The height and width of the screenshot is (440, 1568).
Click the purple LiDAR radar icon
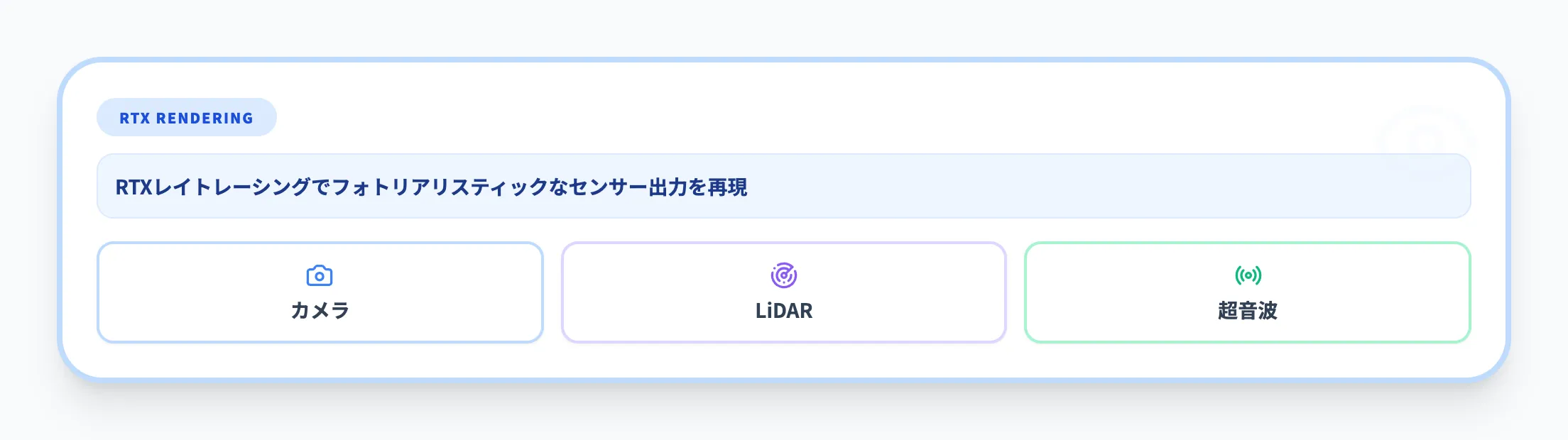784,275
